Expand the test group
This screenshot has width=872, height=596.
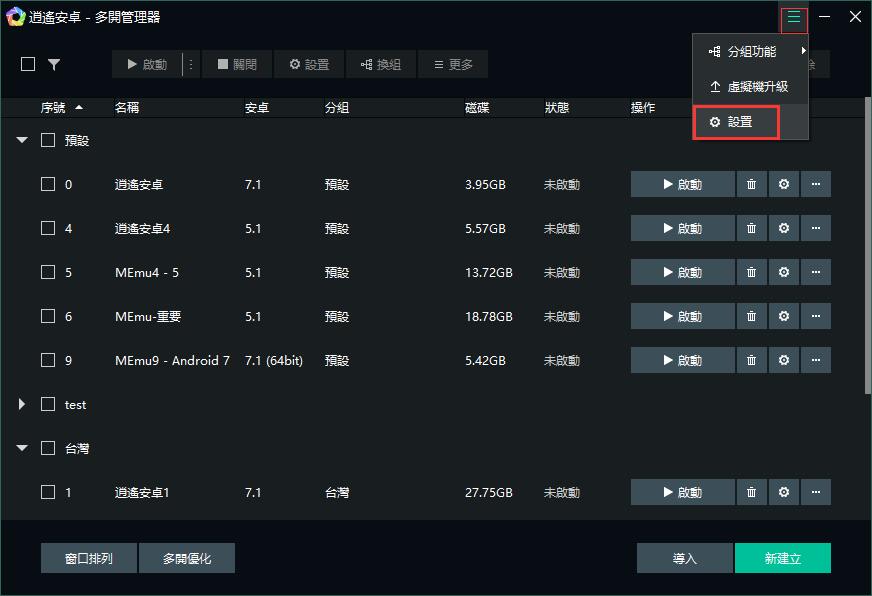tap(22, 405)
